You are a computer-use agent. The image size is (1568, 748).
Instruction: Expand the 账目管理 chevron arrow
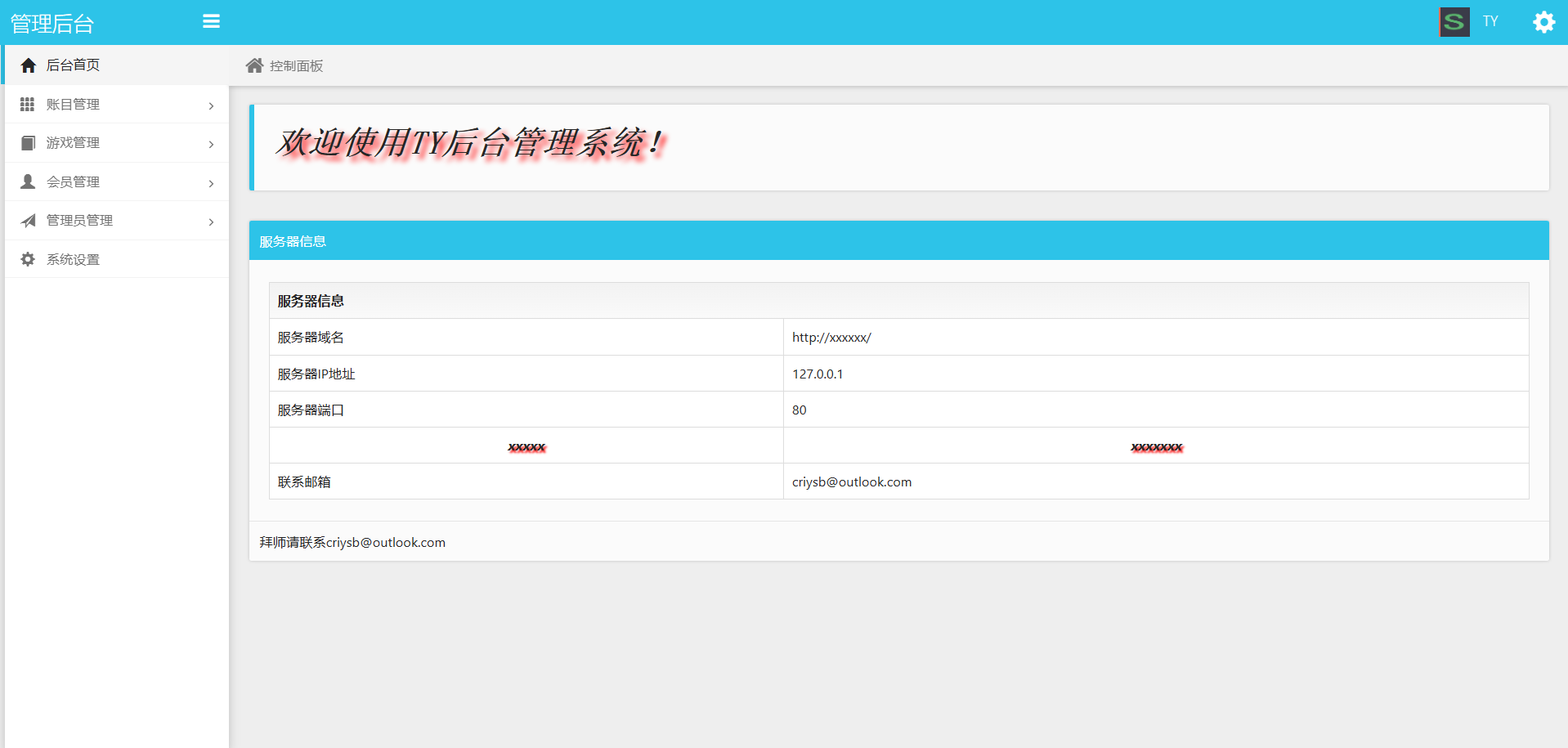pos(211,105)
